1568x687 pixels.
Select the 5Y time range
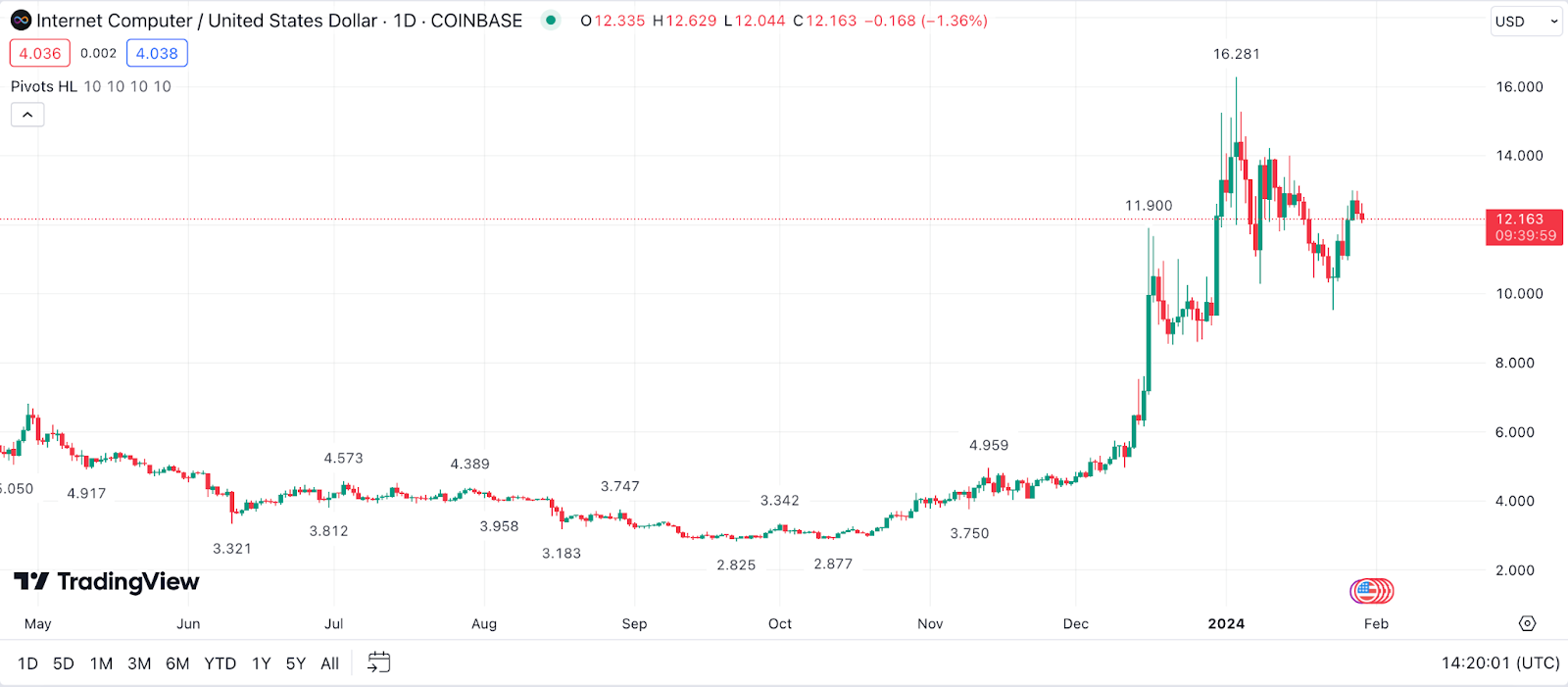click(296, 663)
